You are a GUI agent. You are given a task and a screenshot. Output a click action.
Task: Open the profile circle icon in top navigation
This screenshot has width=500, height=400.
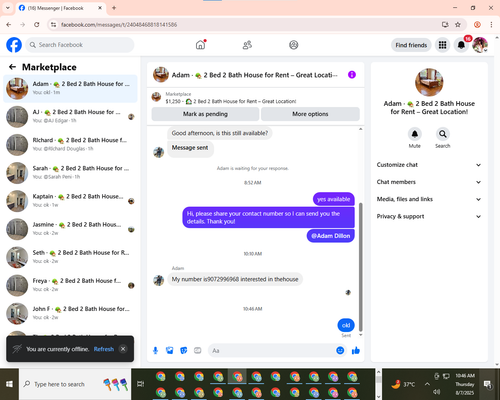293,45
